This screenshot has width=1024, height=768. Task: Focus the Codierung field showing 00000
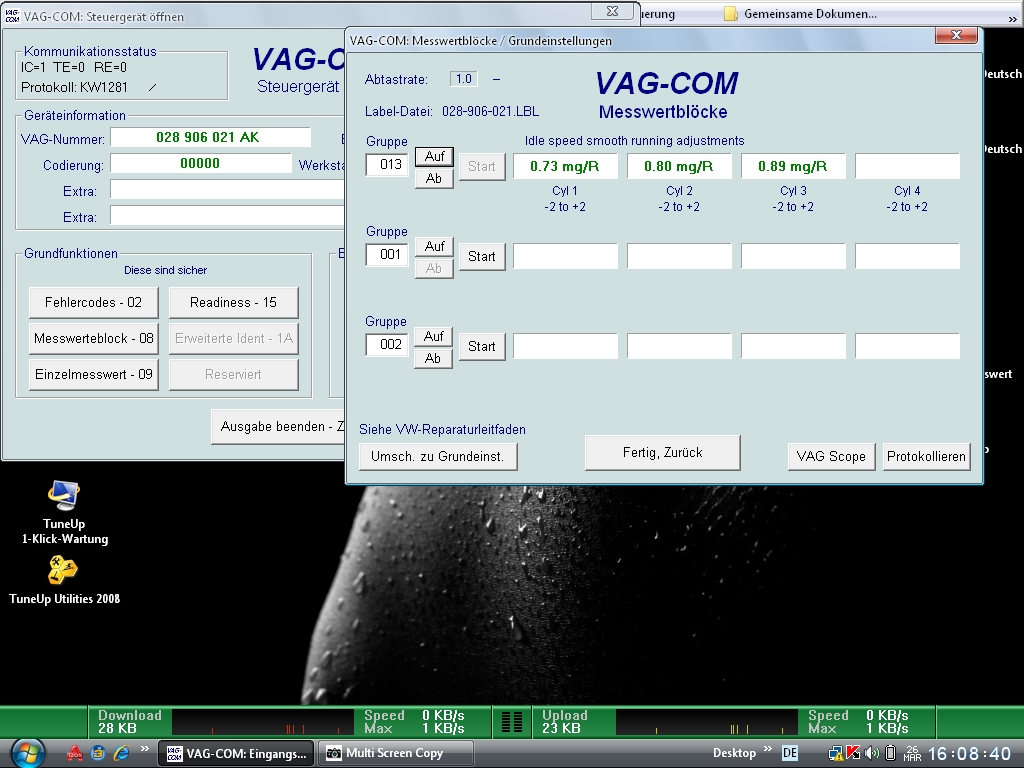(200, 163)
